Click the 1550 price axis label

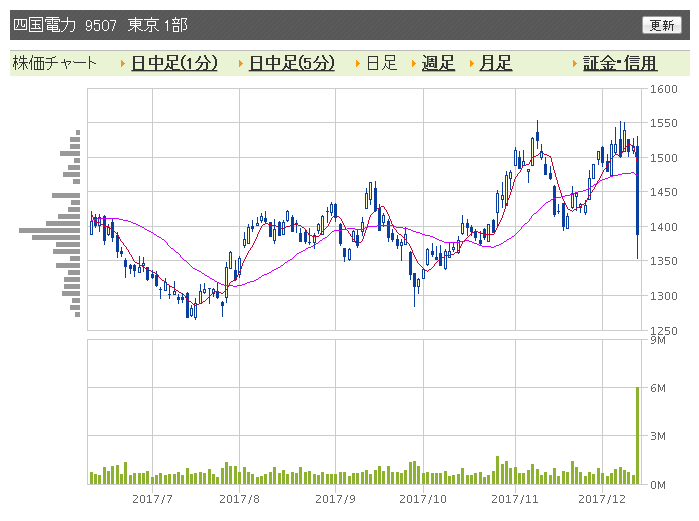pos(663,123)
